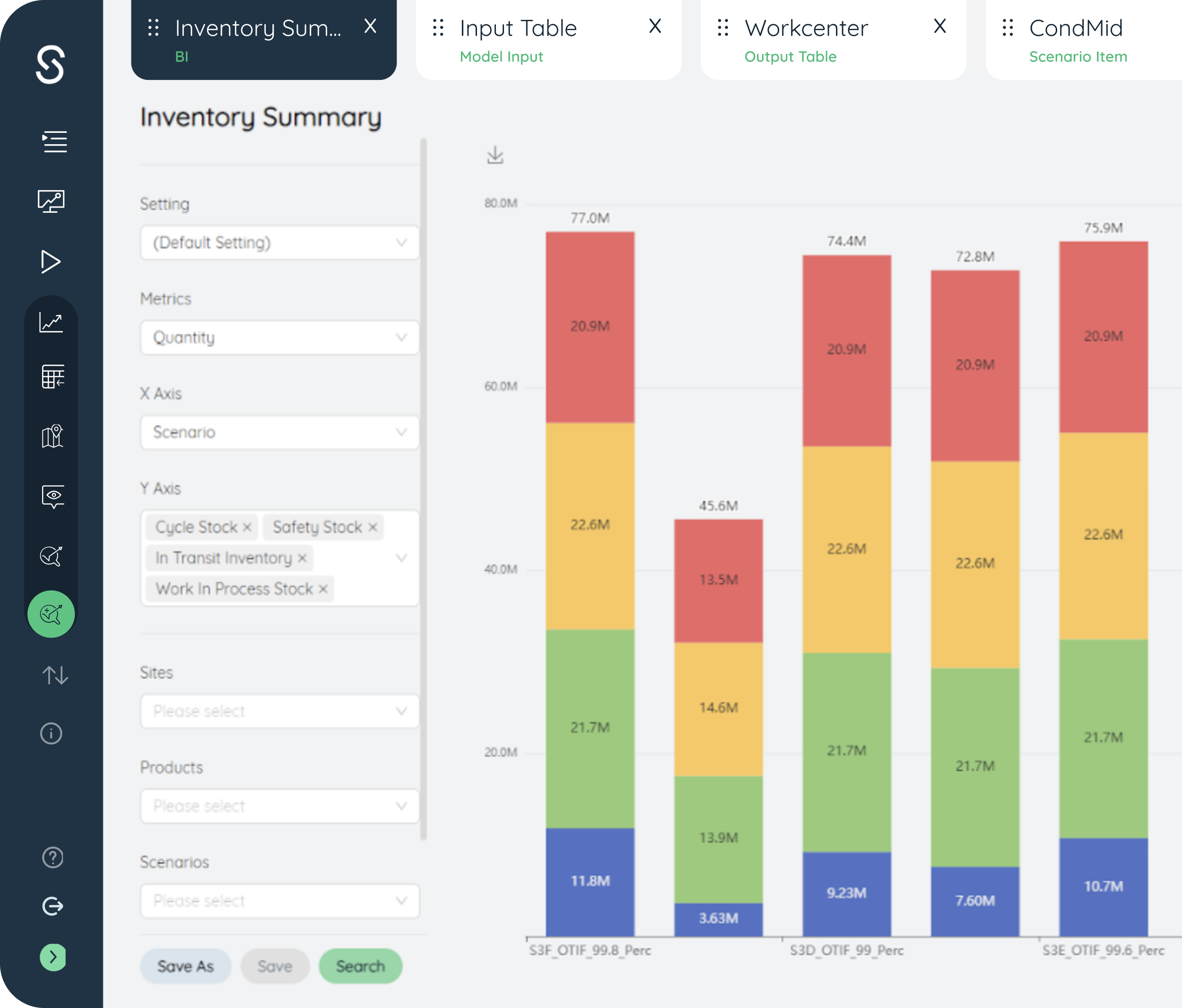Click the Save As button

[x=185, y=966]
